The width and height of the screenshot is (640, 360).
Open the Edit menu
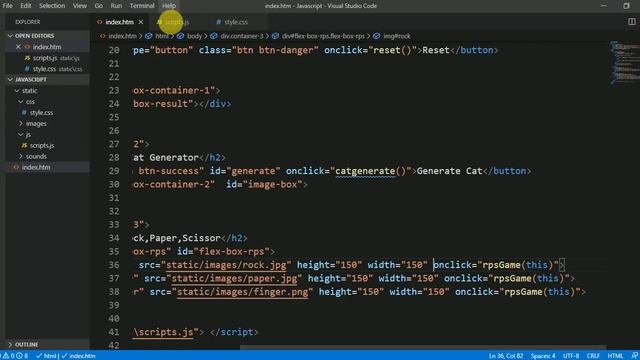(26, 6)
